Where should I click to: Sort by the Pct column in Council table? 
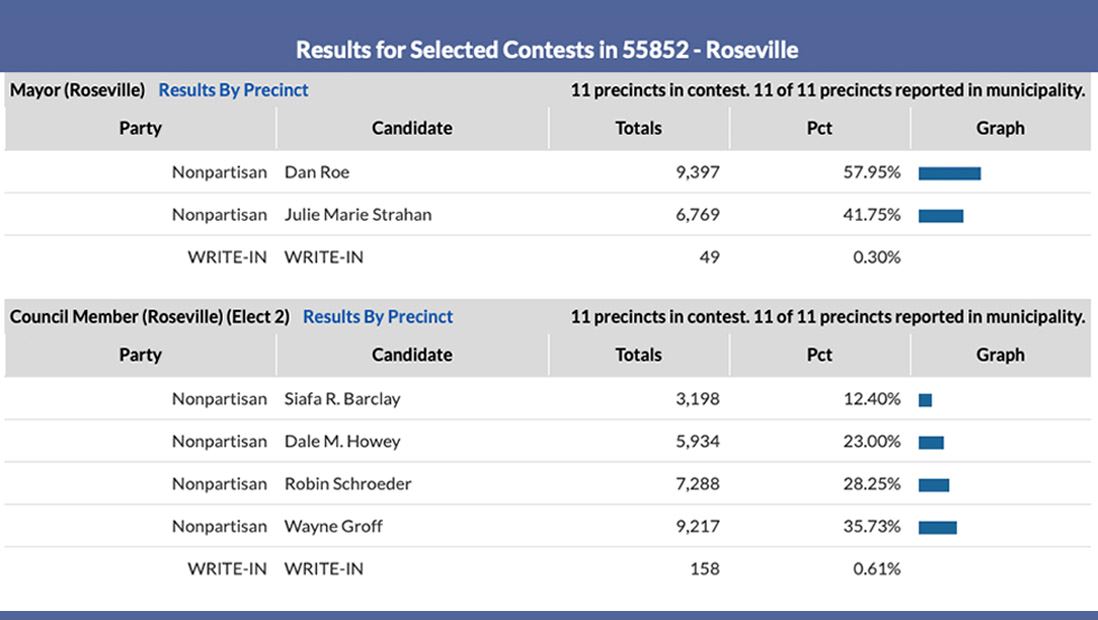[x=818, y=354]
